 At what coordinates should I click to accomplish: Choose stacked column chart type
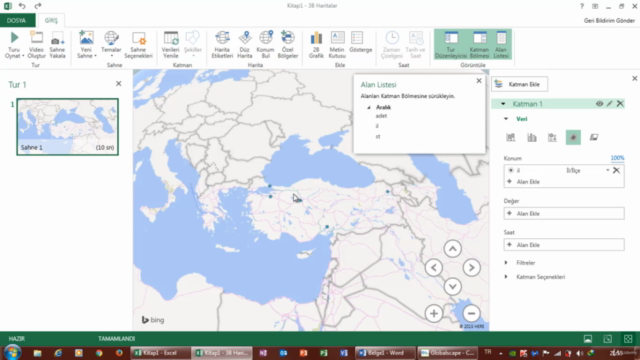click(511, 138)
